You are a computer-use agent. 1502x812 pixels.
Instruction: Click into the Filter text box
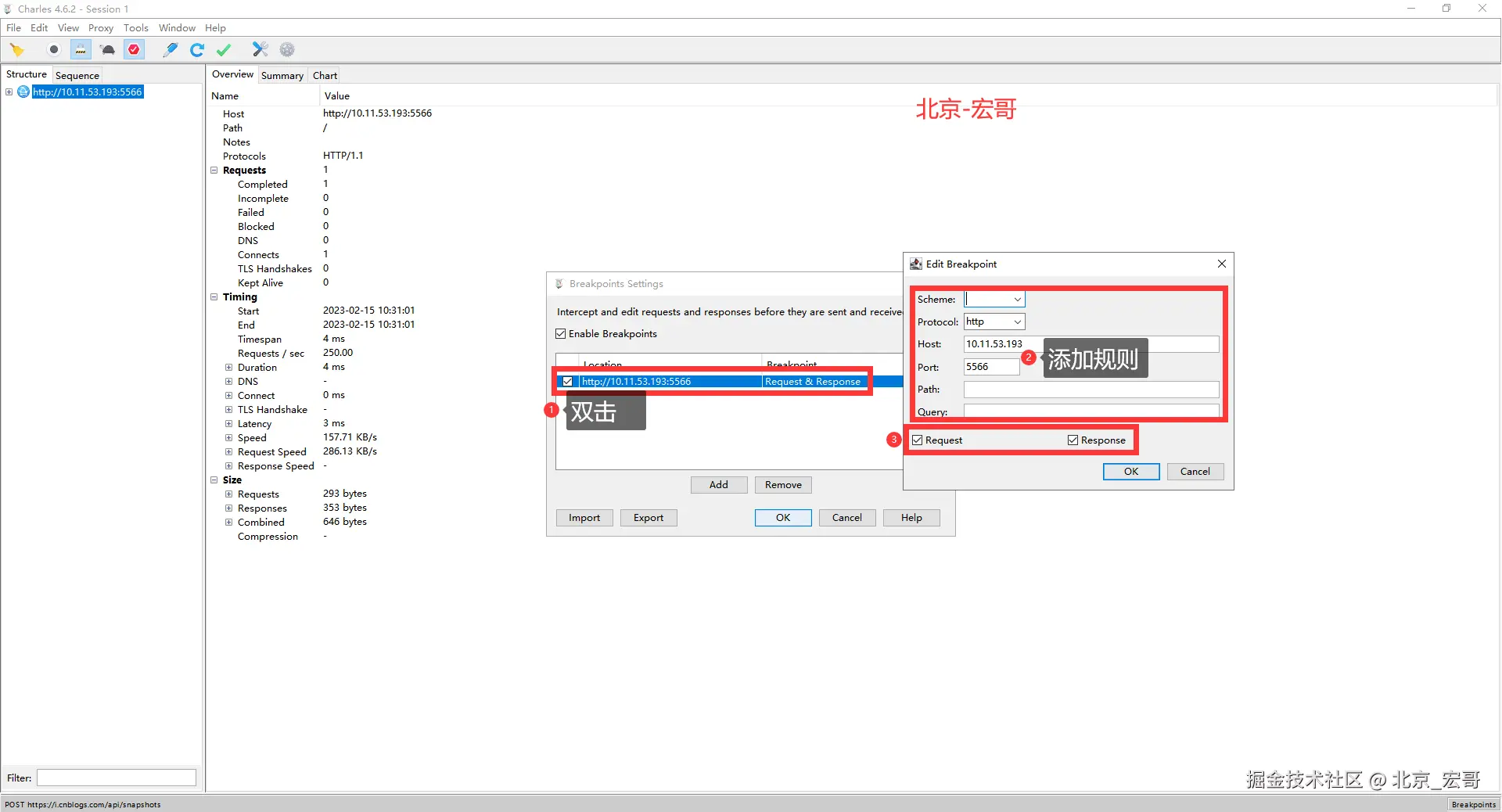(x=117, y=778)
